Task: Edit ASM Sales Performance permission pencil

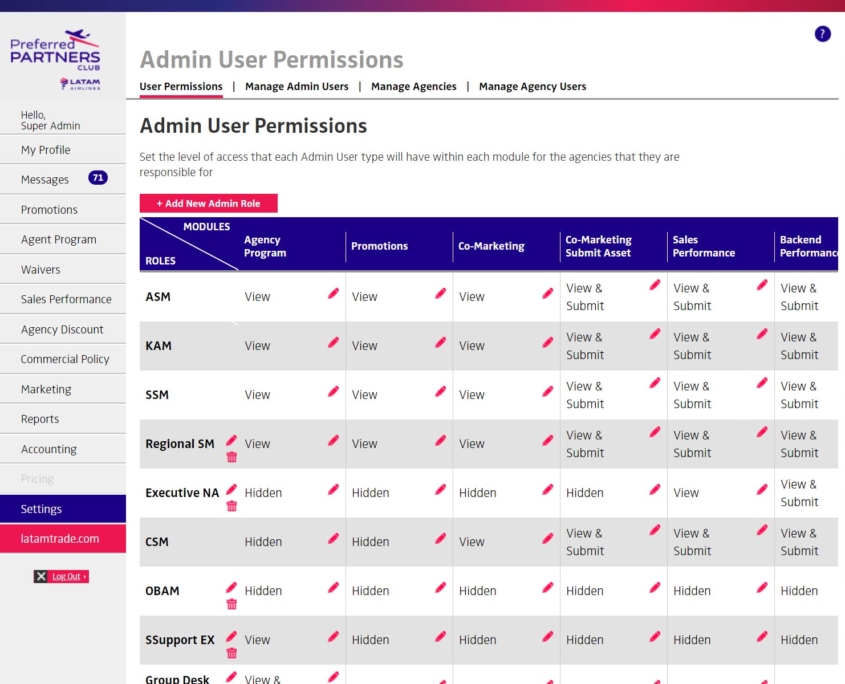Action: click(x=762, y=285)
